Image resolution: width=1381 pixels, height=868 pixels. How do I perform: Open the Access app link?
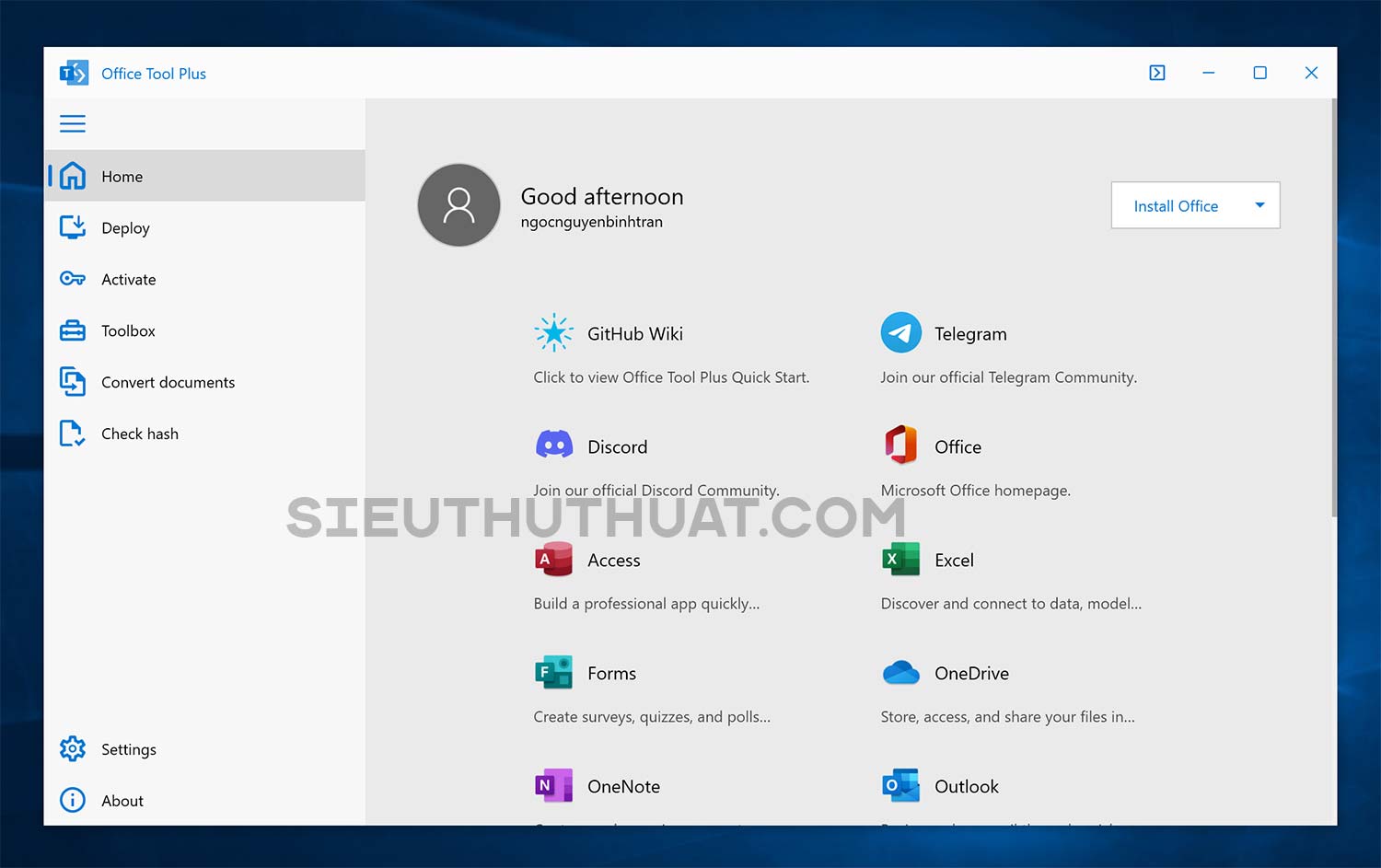(614, 560)
